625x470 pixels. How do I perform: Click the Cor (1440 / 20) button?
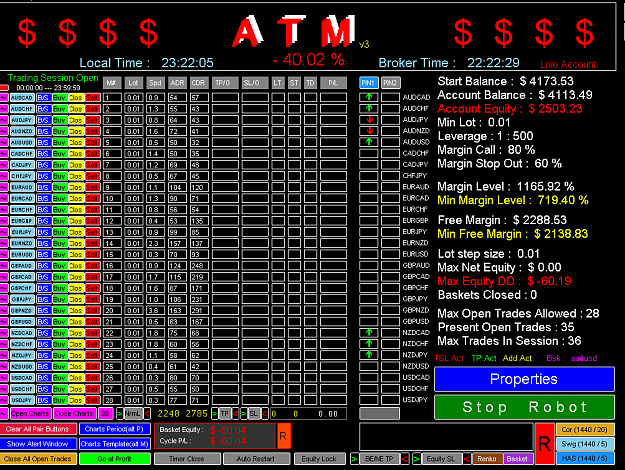[585, 430]
